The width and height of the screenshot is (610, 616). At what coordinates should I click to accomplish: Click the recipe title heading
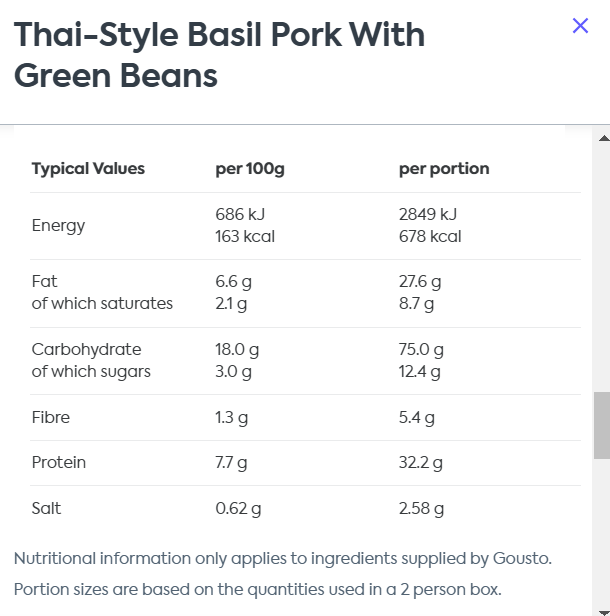click(219, 55)
